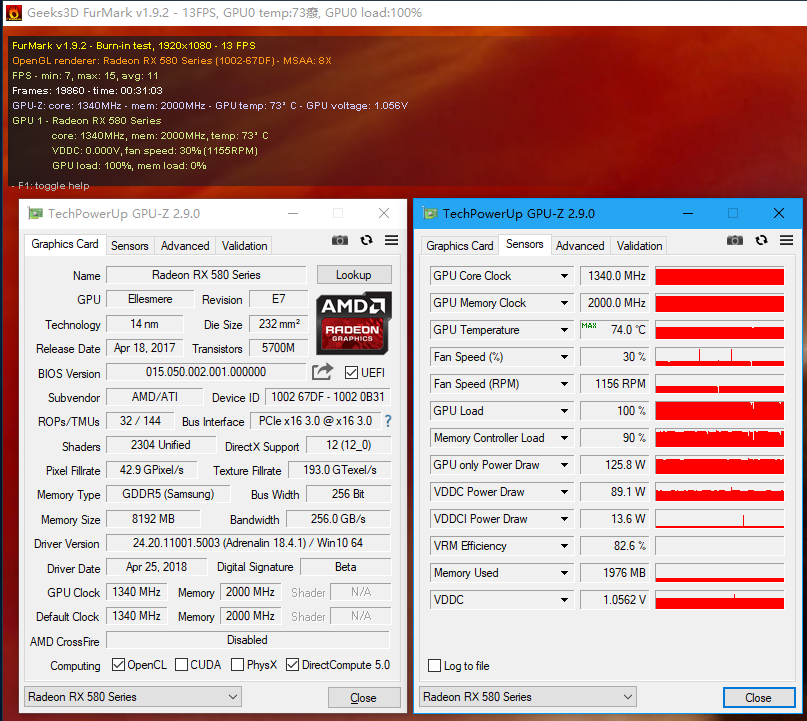Screen dimensions: 807x721
Task: Toggle the UEFI checkbox
Action: pos(352,373)
